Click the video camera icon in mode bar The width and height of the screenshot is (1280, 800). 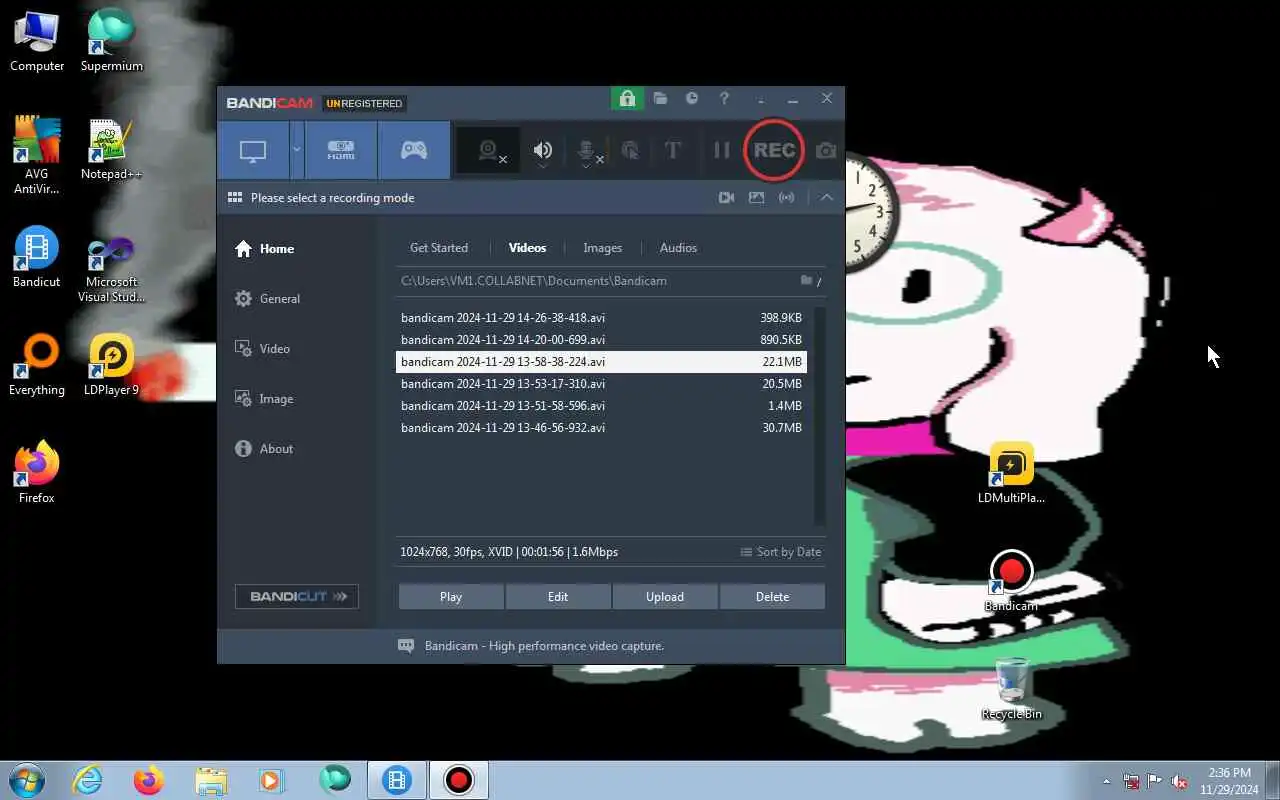point(727,198)
